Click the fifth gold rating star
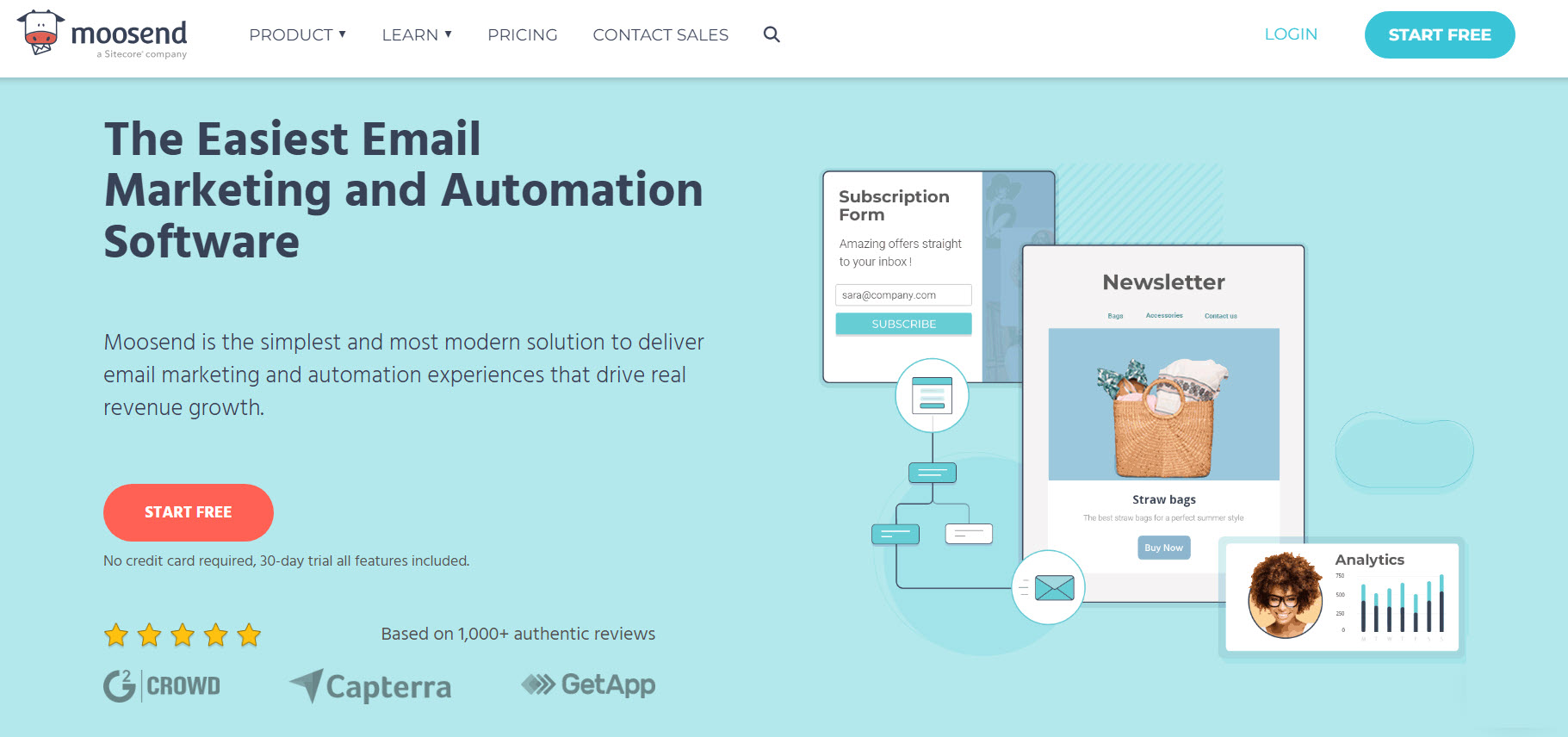Image resolution: width=1568 pixels, height=737 pixels. click(249, 635)
